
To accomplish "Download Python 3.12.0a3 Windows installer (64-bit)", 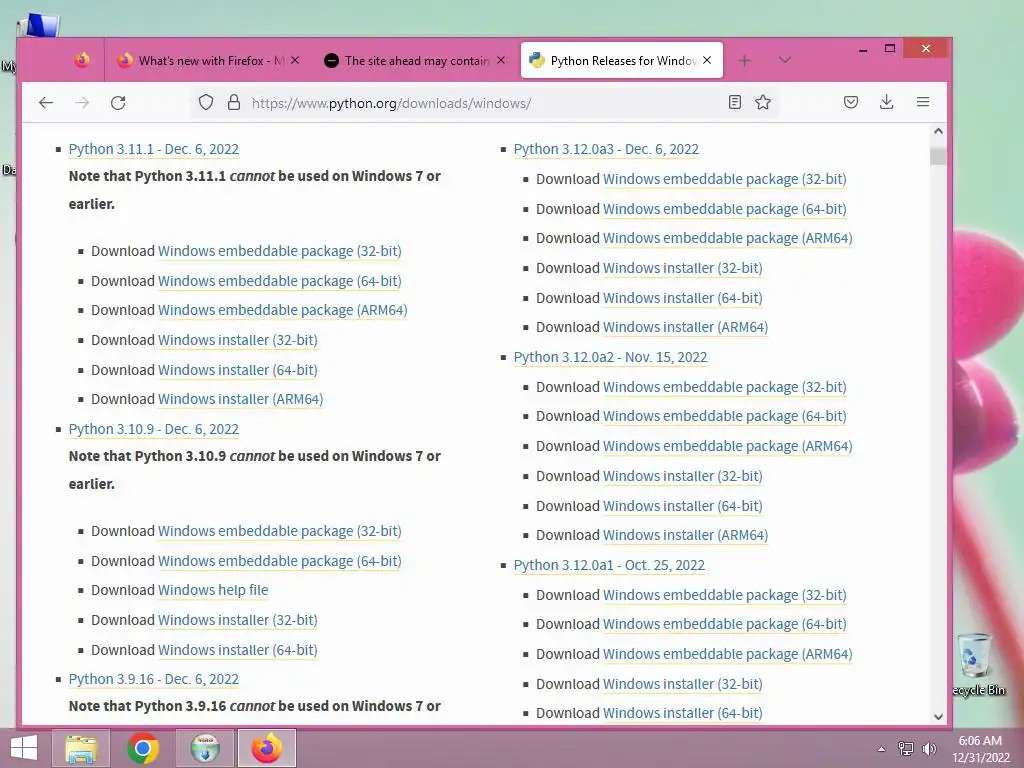I will [x=682, y=298].
